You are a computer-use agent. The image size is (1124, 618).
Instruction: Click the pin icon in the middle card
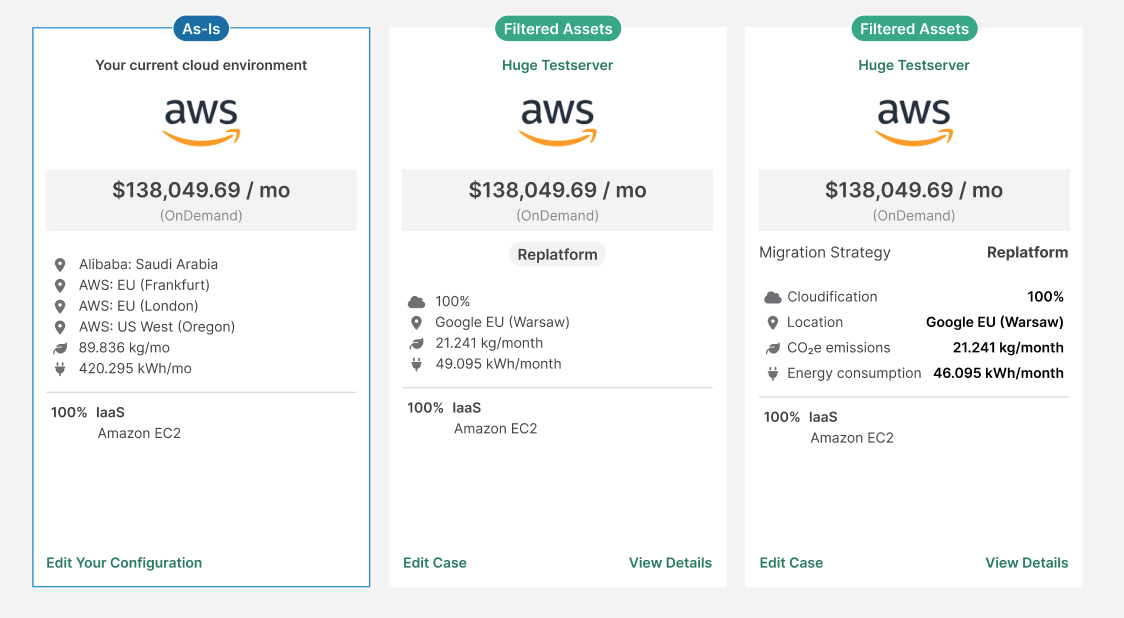tap(416, 323)
